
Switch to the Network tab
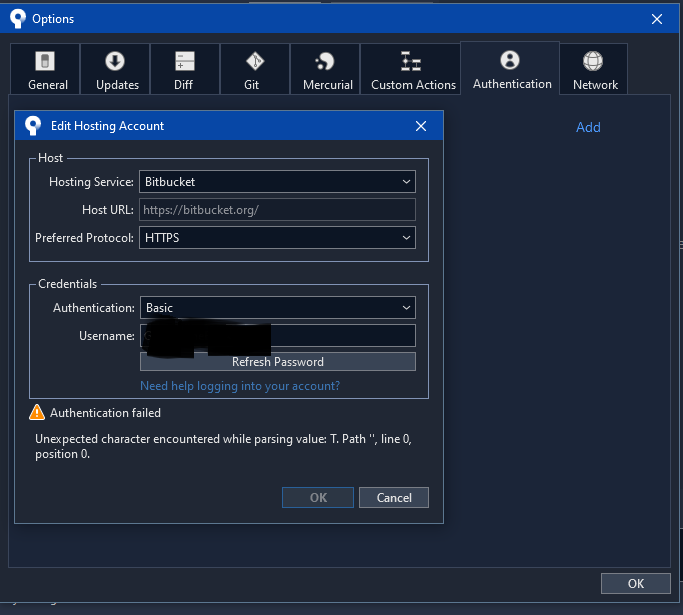click(594, 69)
